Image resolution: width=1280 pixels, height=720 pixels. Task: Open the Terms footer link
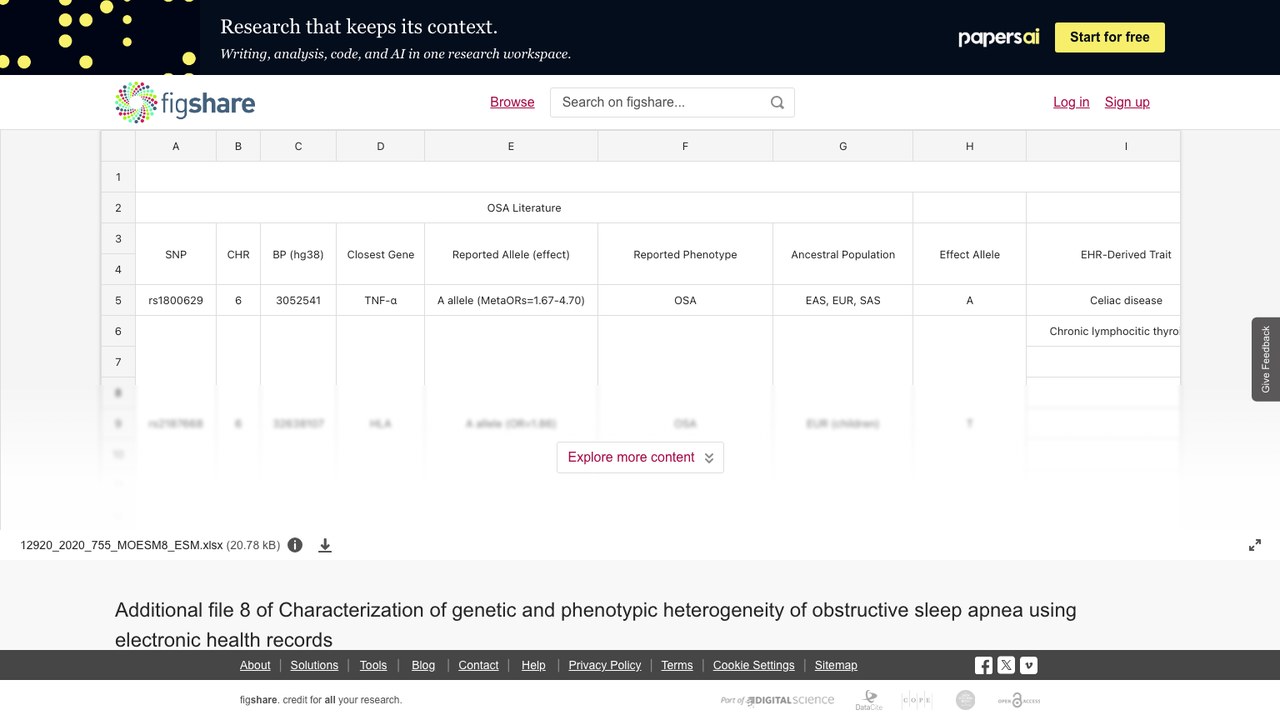click(x=677, y=665)
